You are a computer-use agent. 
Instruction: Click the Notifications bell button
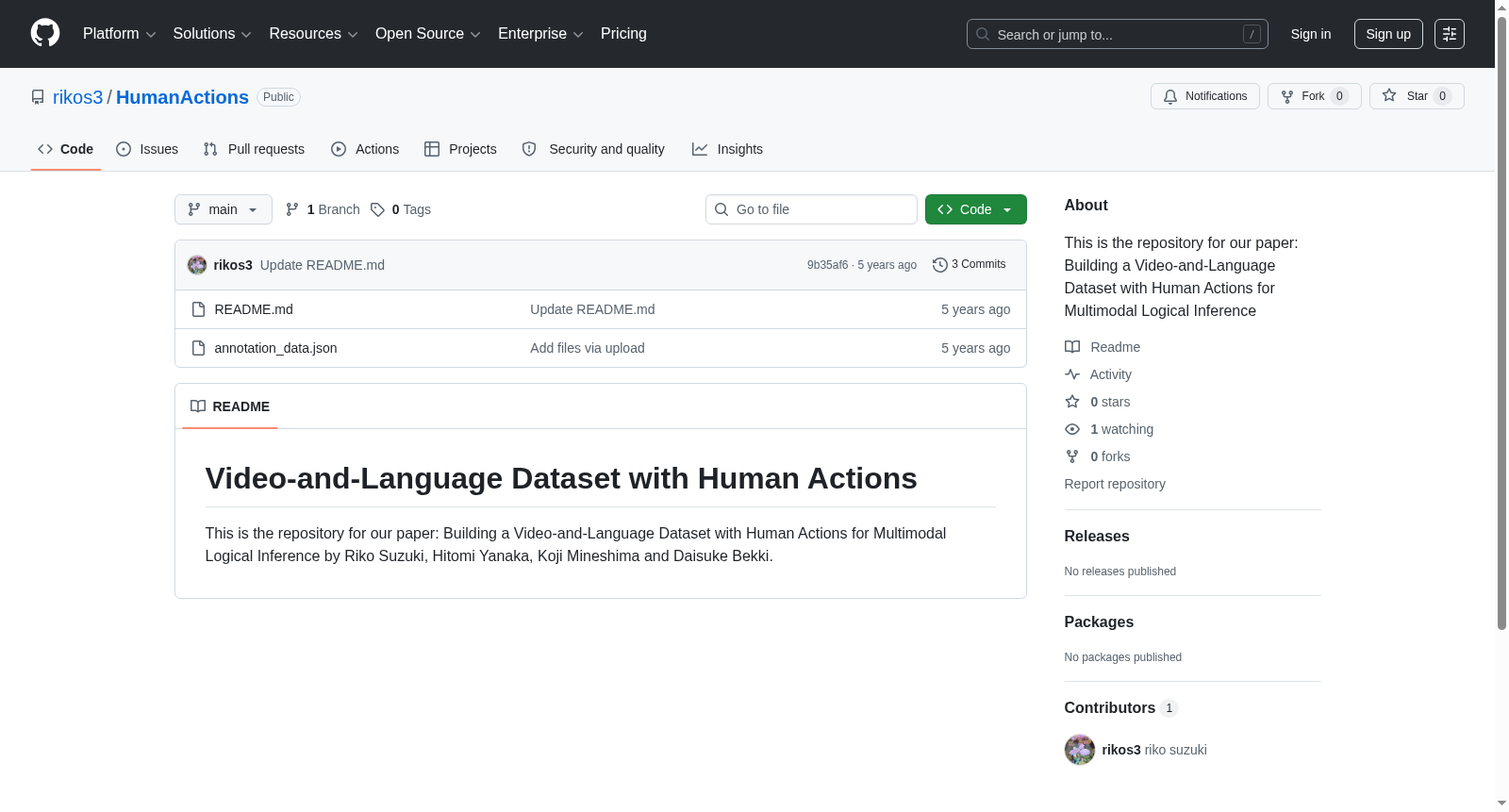click(1204, 96)
